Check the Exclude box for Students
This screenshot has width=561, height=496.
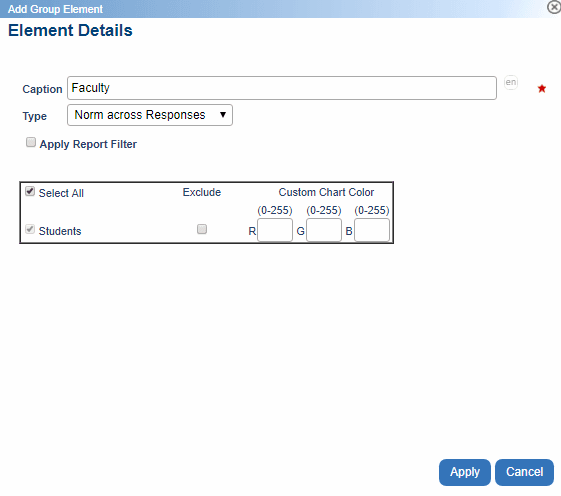tap(202, 229)
